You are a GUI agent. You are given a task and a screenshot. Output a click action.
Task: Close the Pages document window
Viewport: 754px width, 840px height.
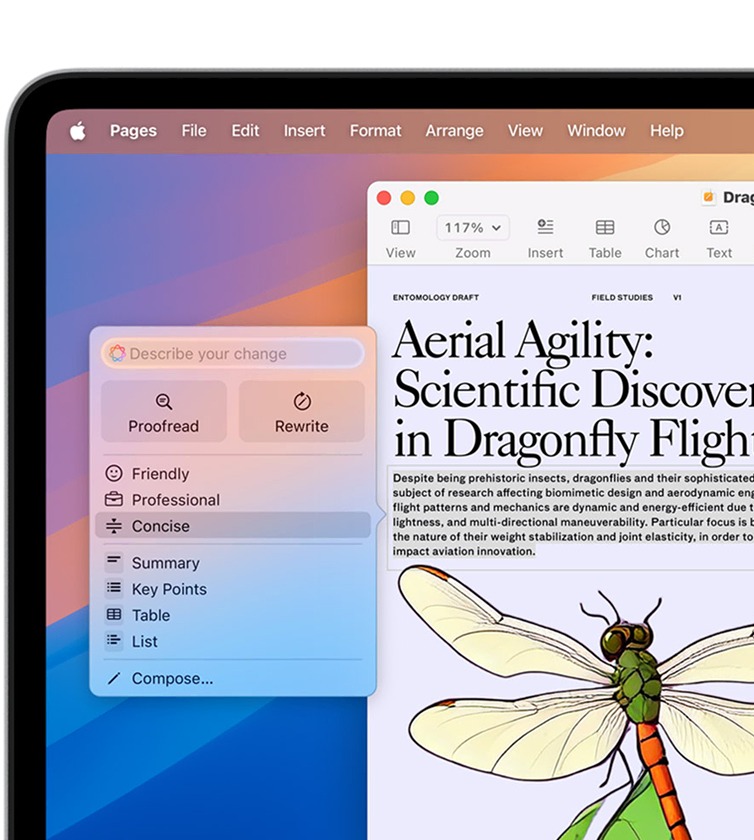pos(384,198)
